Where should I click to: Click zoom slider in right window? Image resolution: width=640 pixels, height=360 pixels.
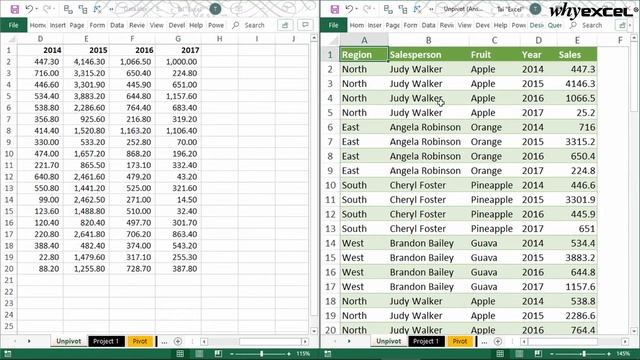click(584, 354)
